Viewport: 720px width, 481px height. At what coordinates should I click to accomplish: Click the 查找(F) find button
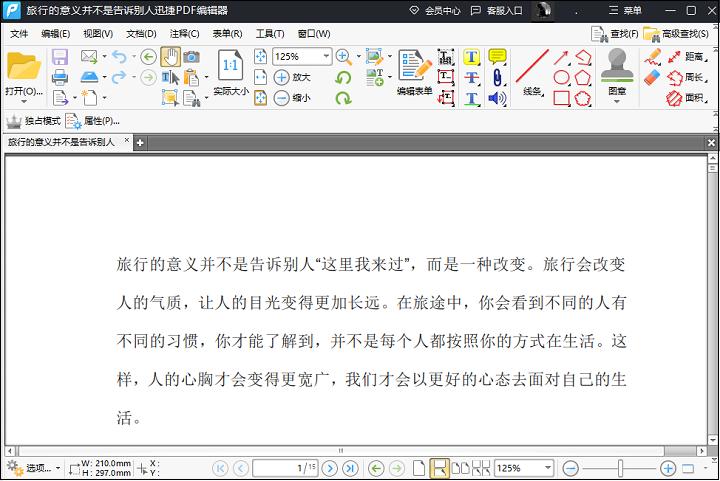pyautogui.click(x=614, y=34)
